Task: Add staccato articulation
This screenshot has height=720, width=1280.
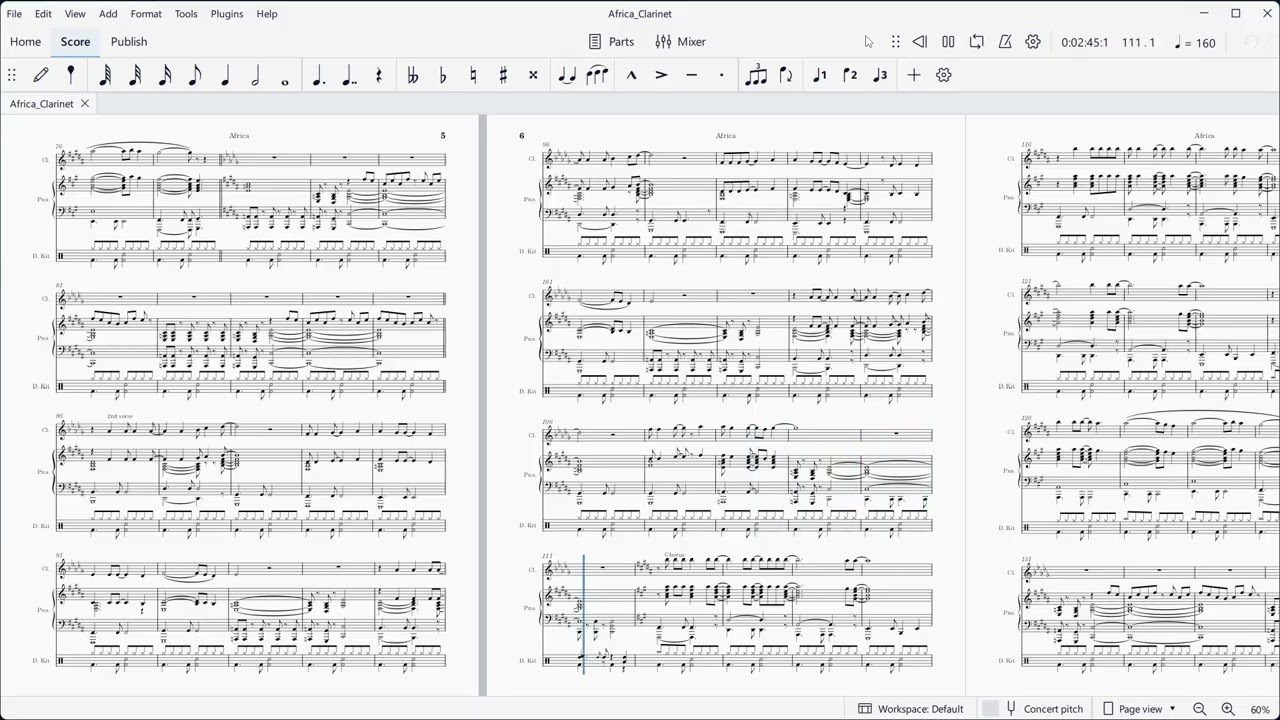Action: point(721,75)
